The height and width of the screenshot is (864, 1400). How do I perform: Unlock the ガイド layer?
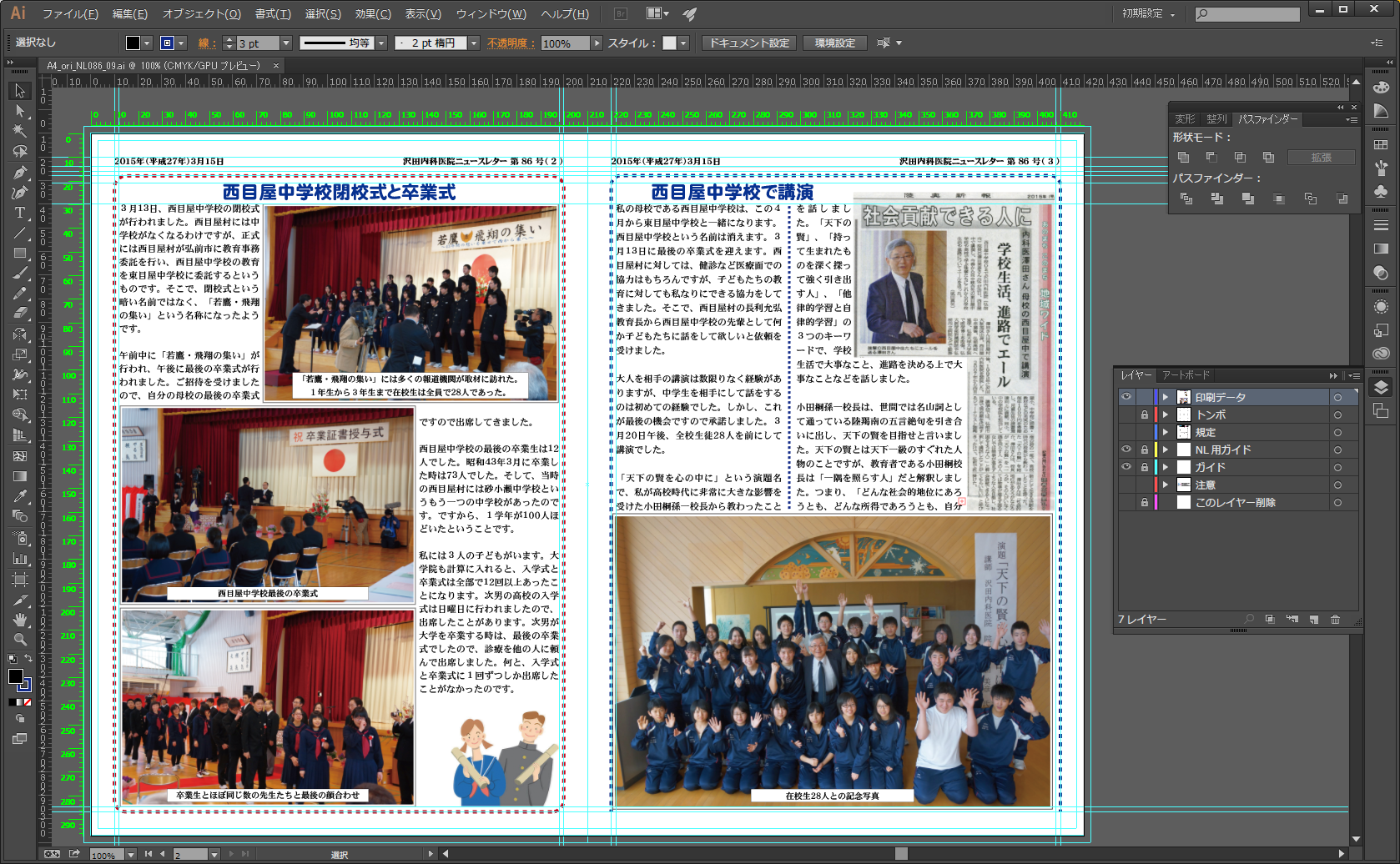click(1145, 467)
